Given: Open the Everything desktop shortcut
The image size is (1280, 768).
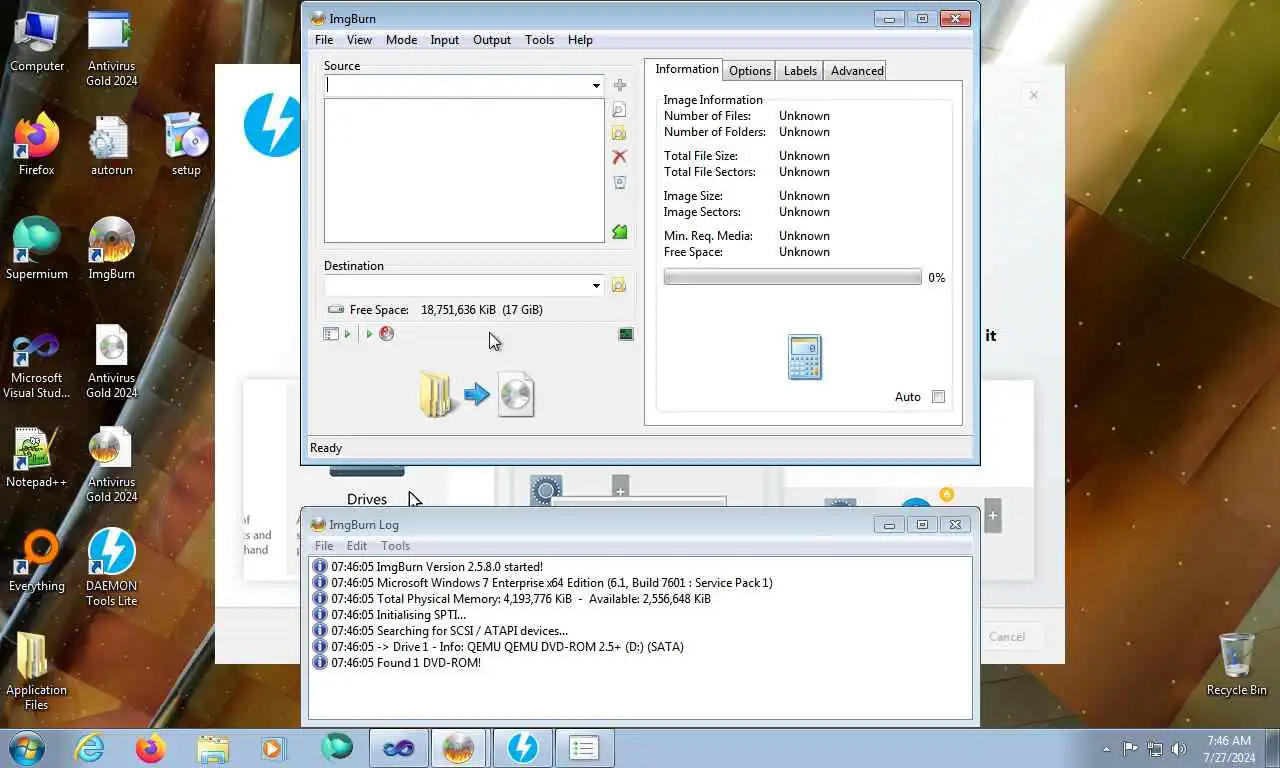Looking at the screenshot, I should coord(37,562).
